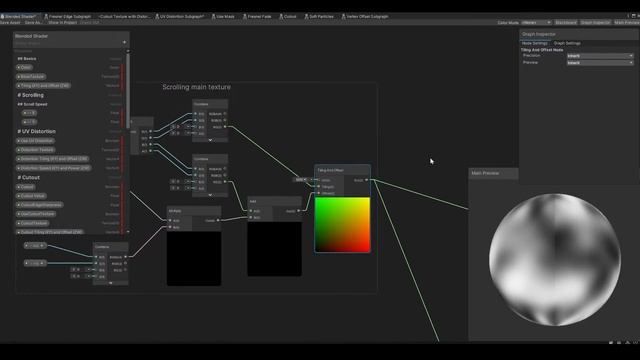The image size is (640, 360).
Task: Click the sphere in Main Preview
Action: click(555, 260)
